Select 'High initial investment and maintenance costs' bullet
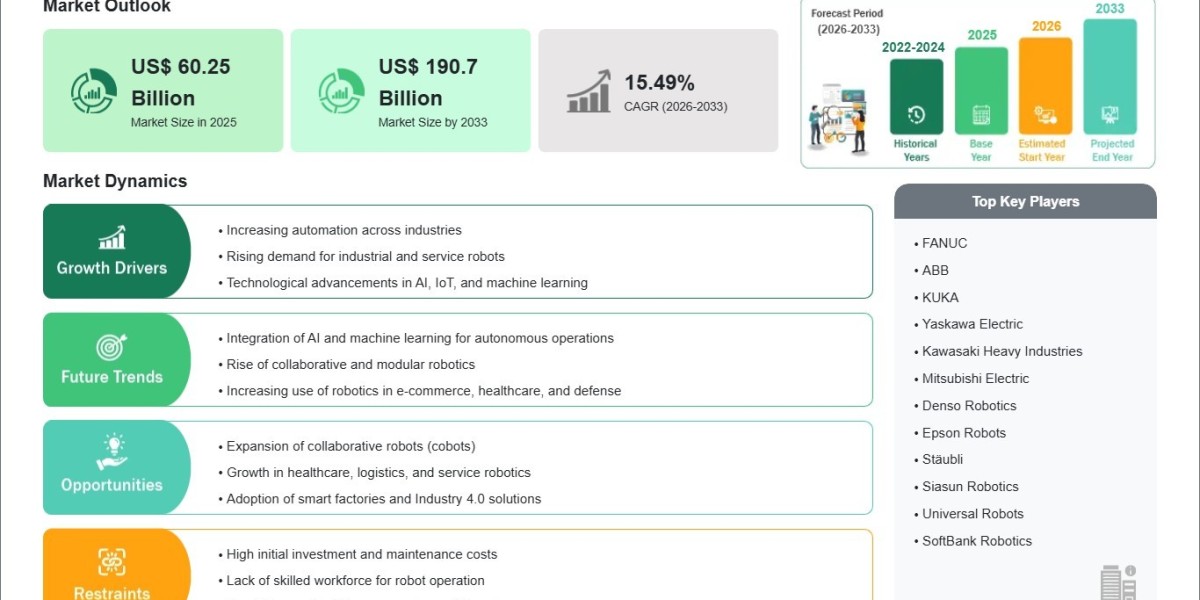The width and height of the screenshot is (1200, 600). click(361, 554)
